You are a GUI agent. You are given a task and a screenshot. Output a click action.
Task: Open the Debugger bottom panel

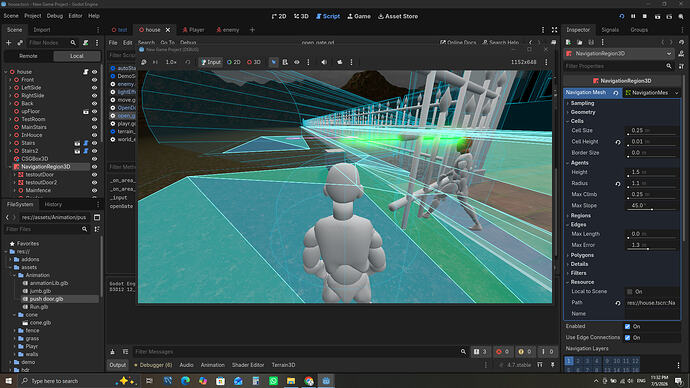tap(153, 365)
